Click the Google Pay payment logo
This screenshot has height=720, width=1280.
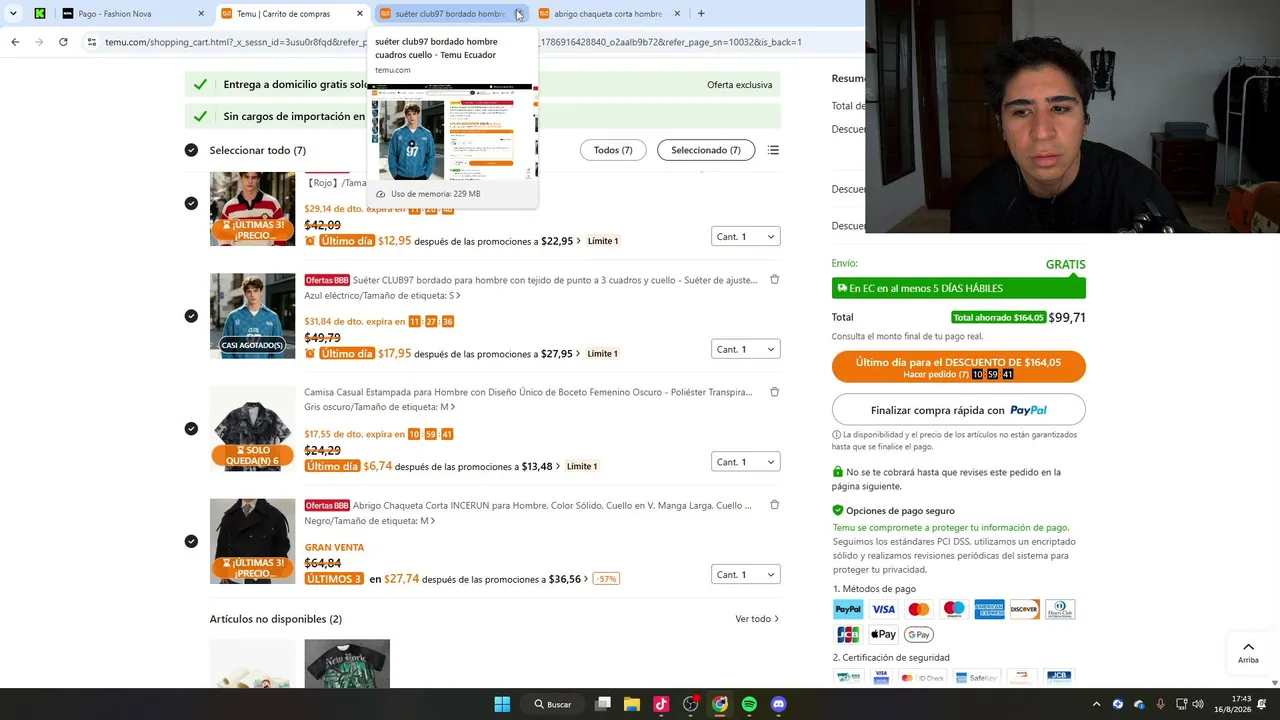[x=919, y=634]
